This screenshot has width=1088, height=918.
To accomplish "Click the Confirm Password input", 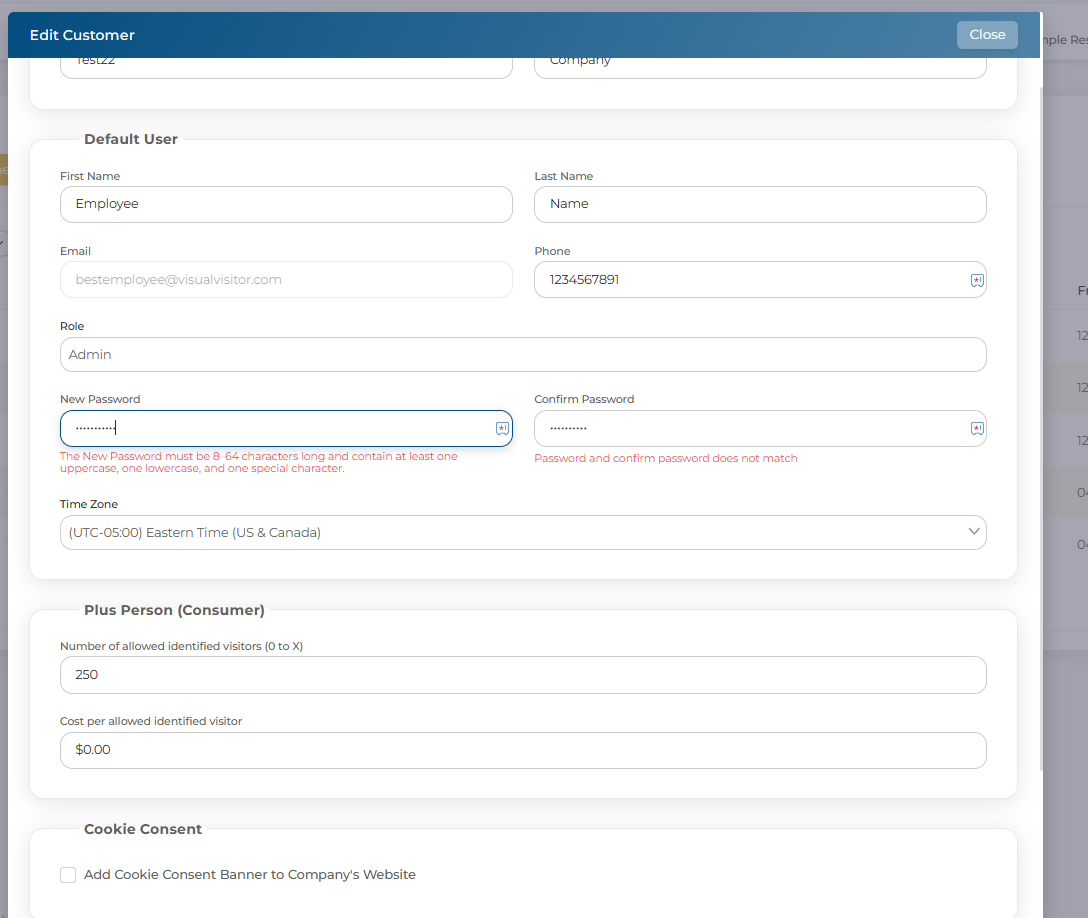I will (x=750, y=429).
